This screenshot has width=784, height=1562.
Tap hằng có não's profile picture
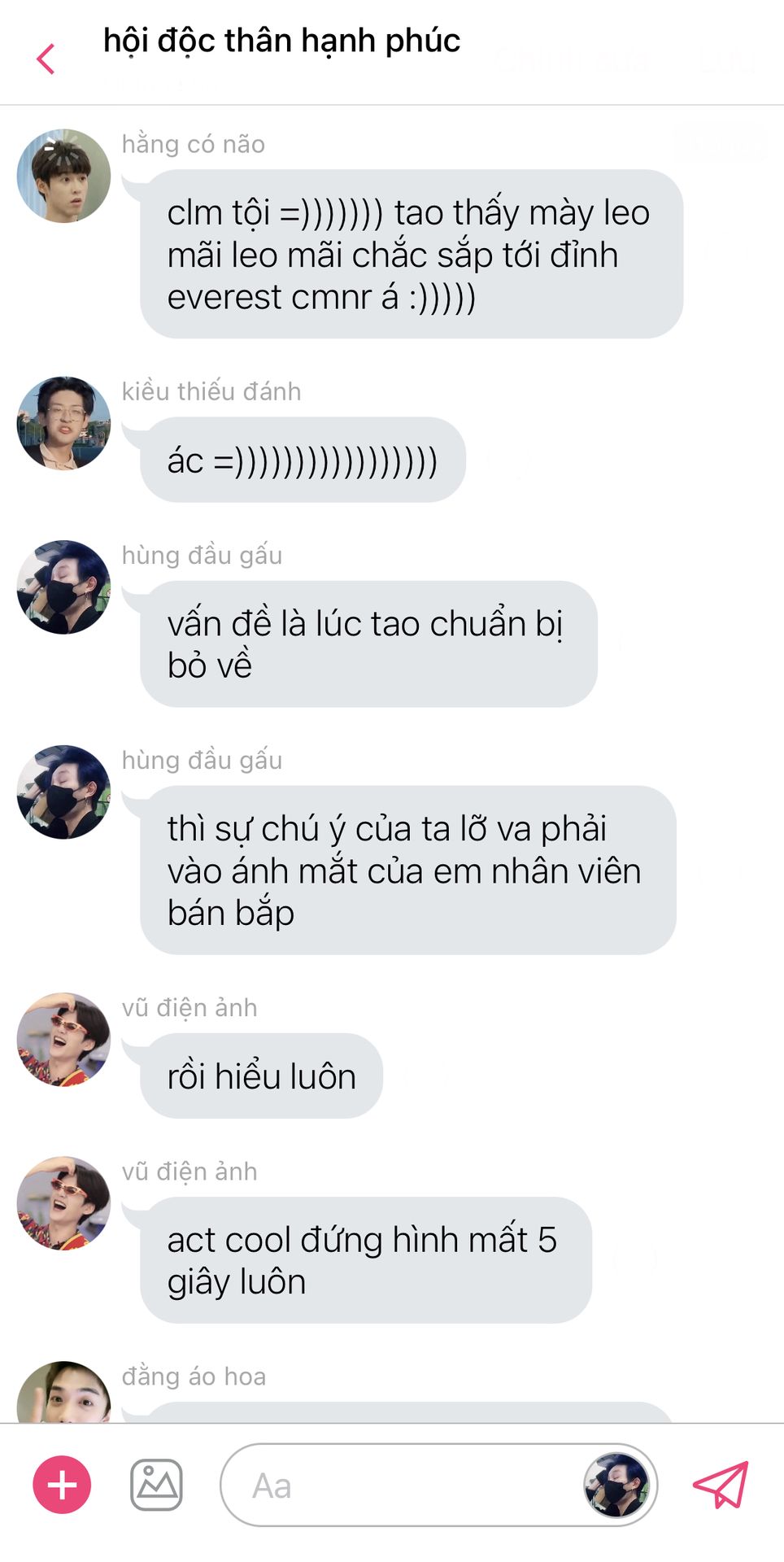(x=63, y=176)
